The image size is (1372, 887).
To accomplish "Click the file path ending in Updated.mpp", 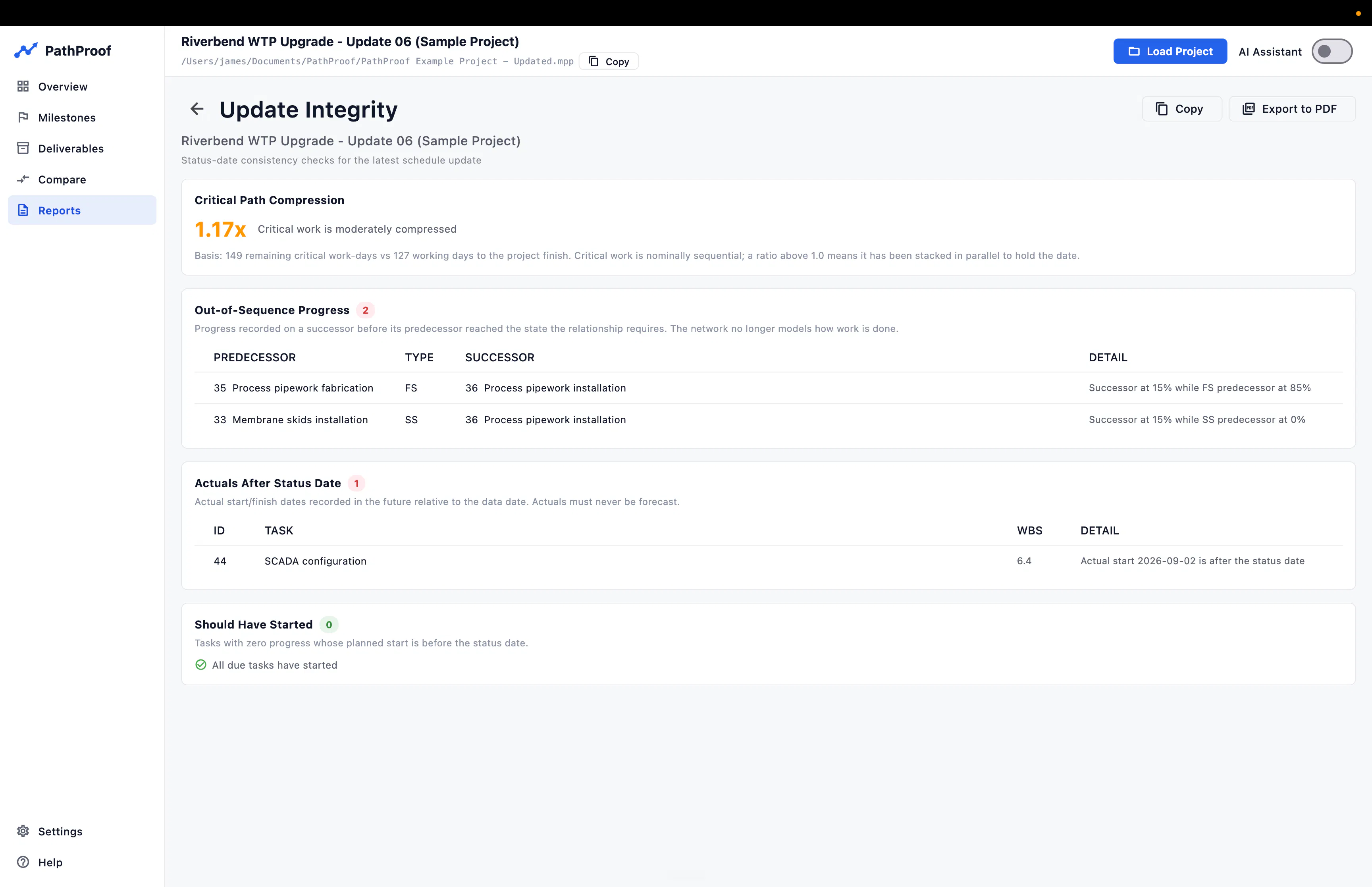I will [x=377, y=62].
